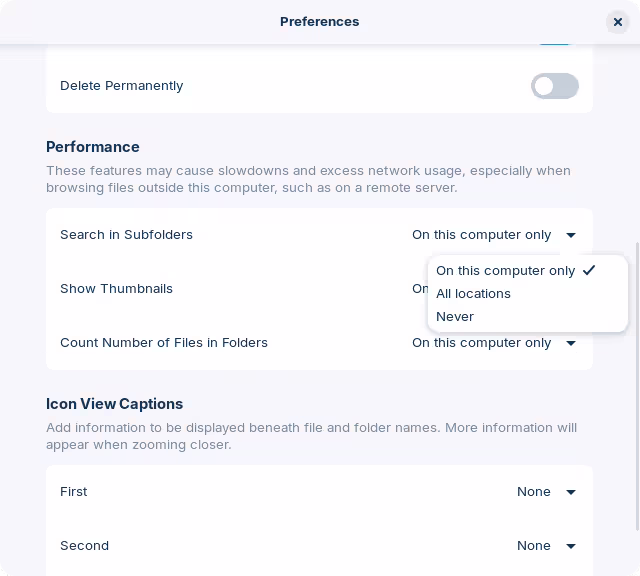
Task: Toggle the Delete Permanently switch
Action: pyautogui.click(x=554, y=86)
